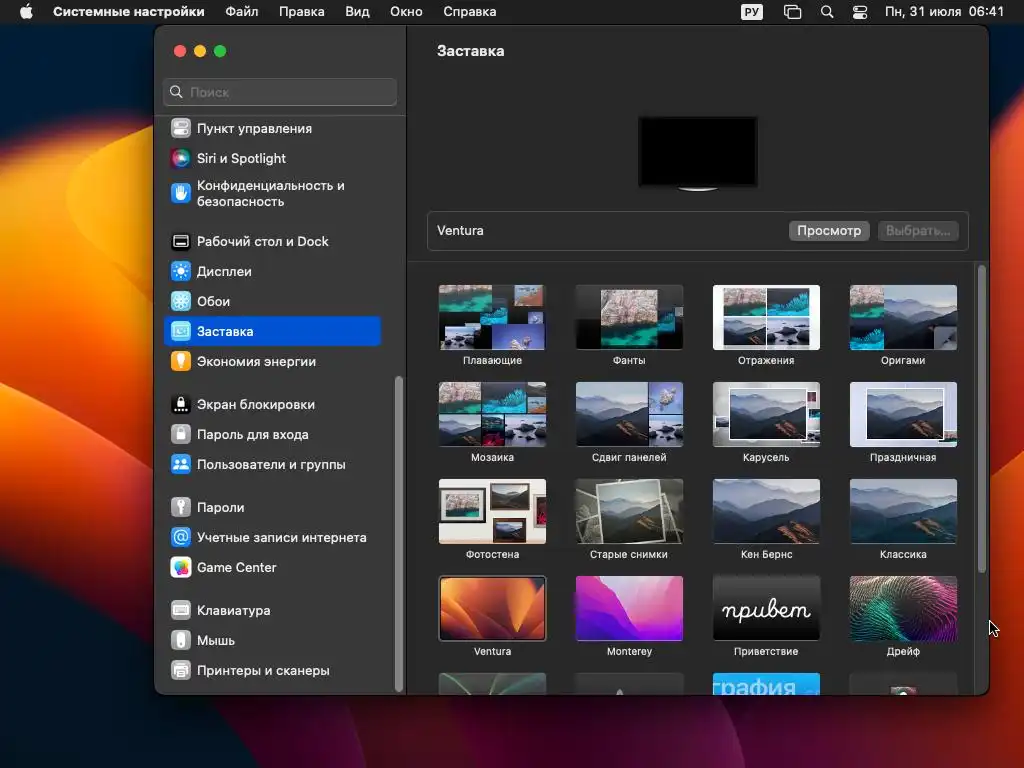Open the Окно menu
This screenshot has width=1024, height=768.
point(406,12)
